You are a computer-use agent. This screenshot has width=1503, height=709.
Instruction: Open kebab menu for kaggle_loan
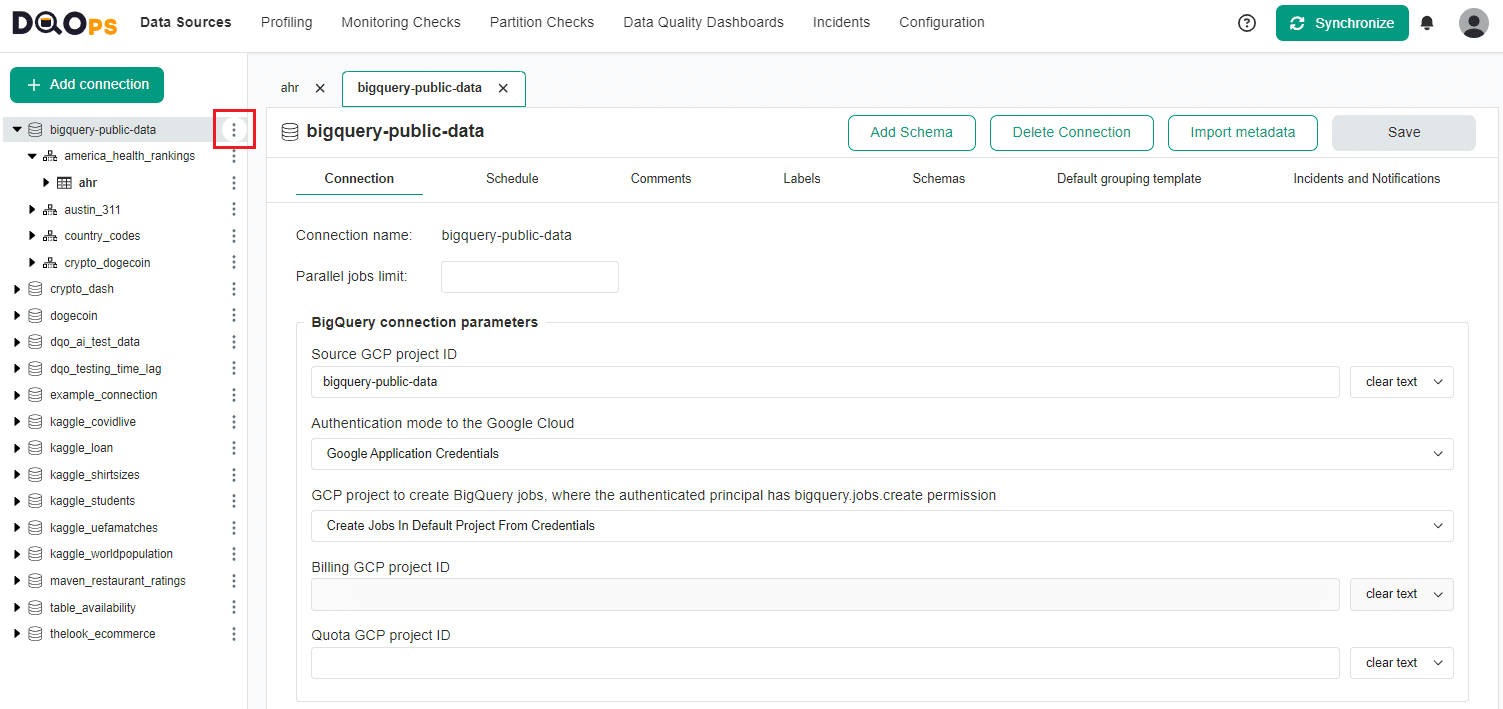tap(234, 448)
